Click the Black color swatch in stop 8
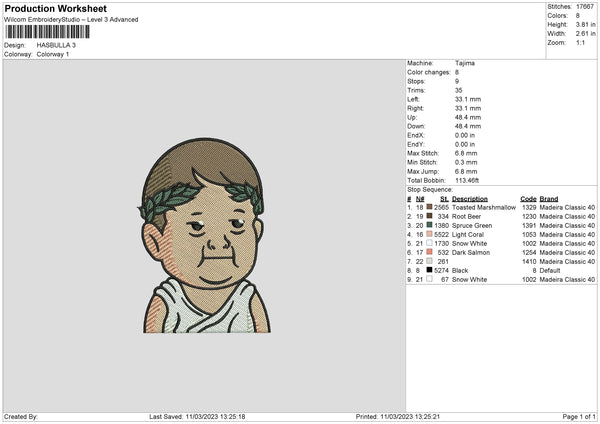 tap(429, 270)
